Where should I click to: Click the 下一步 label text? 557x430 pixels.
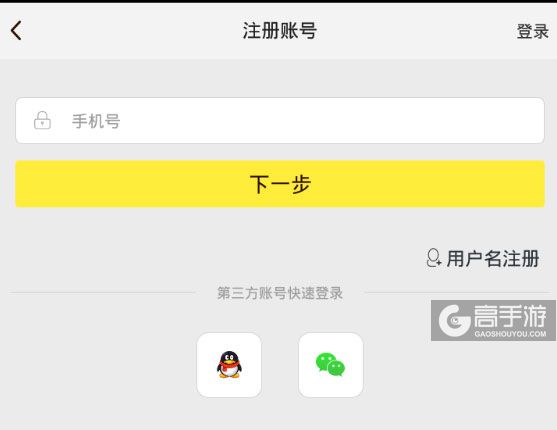[x=280, y=184]
